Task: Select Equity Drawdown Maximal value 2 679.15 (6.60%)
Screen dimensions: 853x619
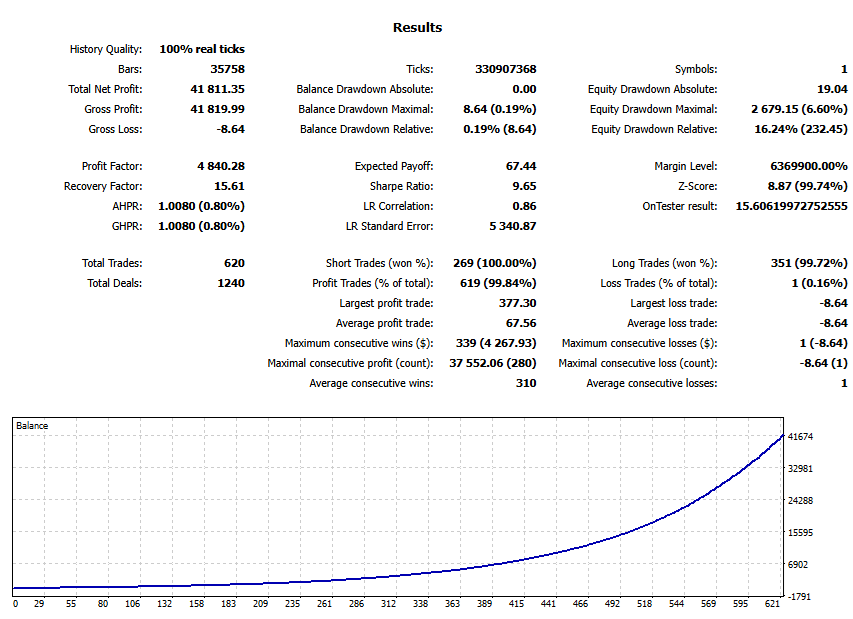Action: click(x=799, y=109)
